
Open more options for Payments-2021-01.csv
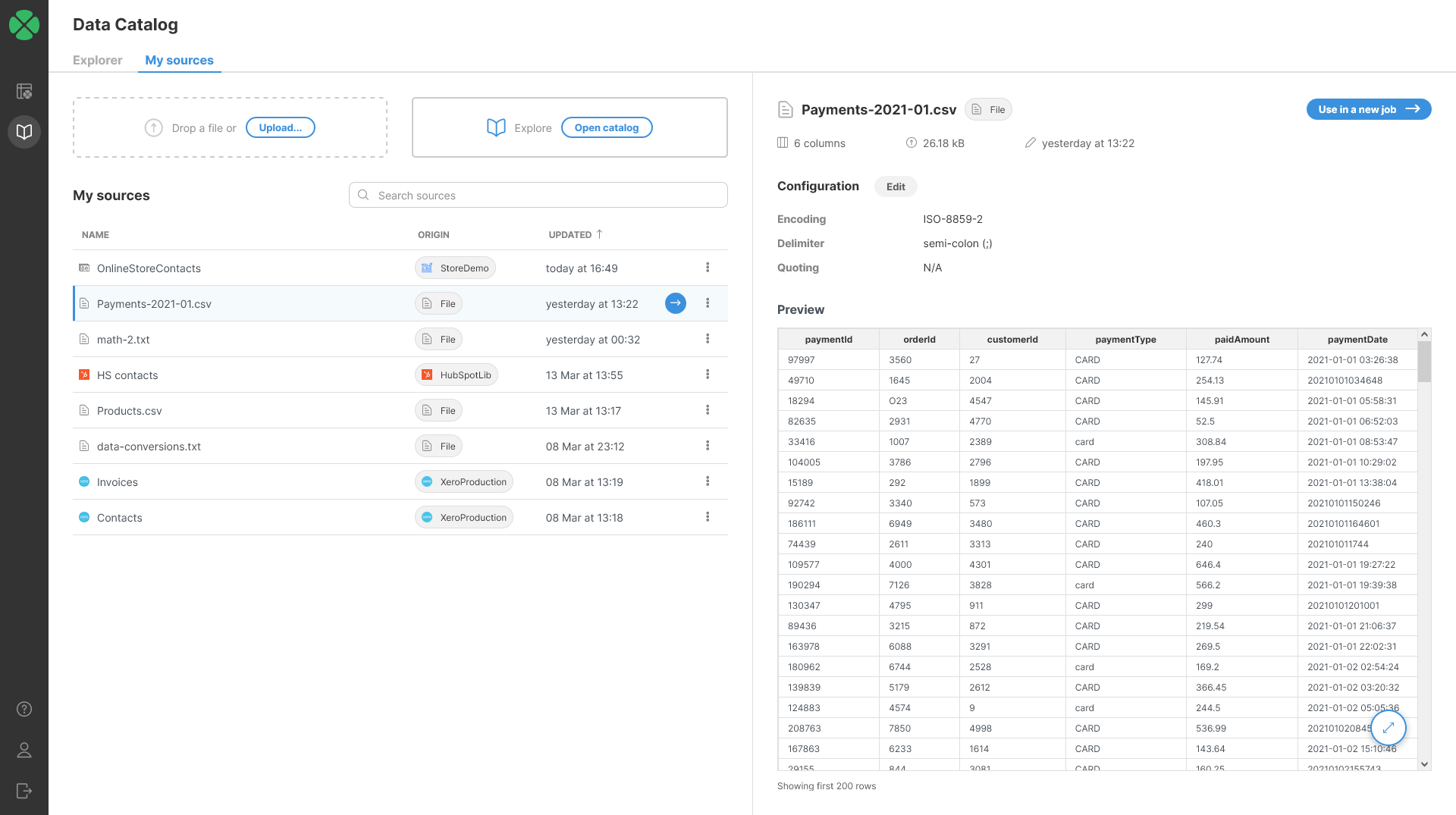(x=708, y=303)
